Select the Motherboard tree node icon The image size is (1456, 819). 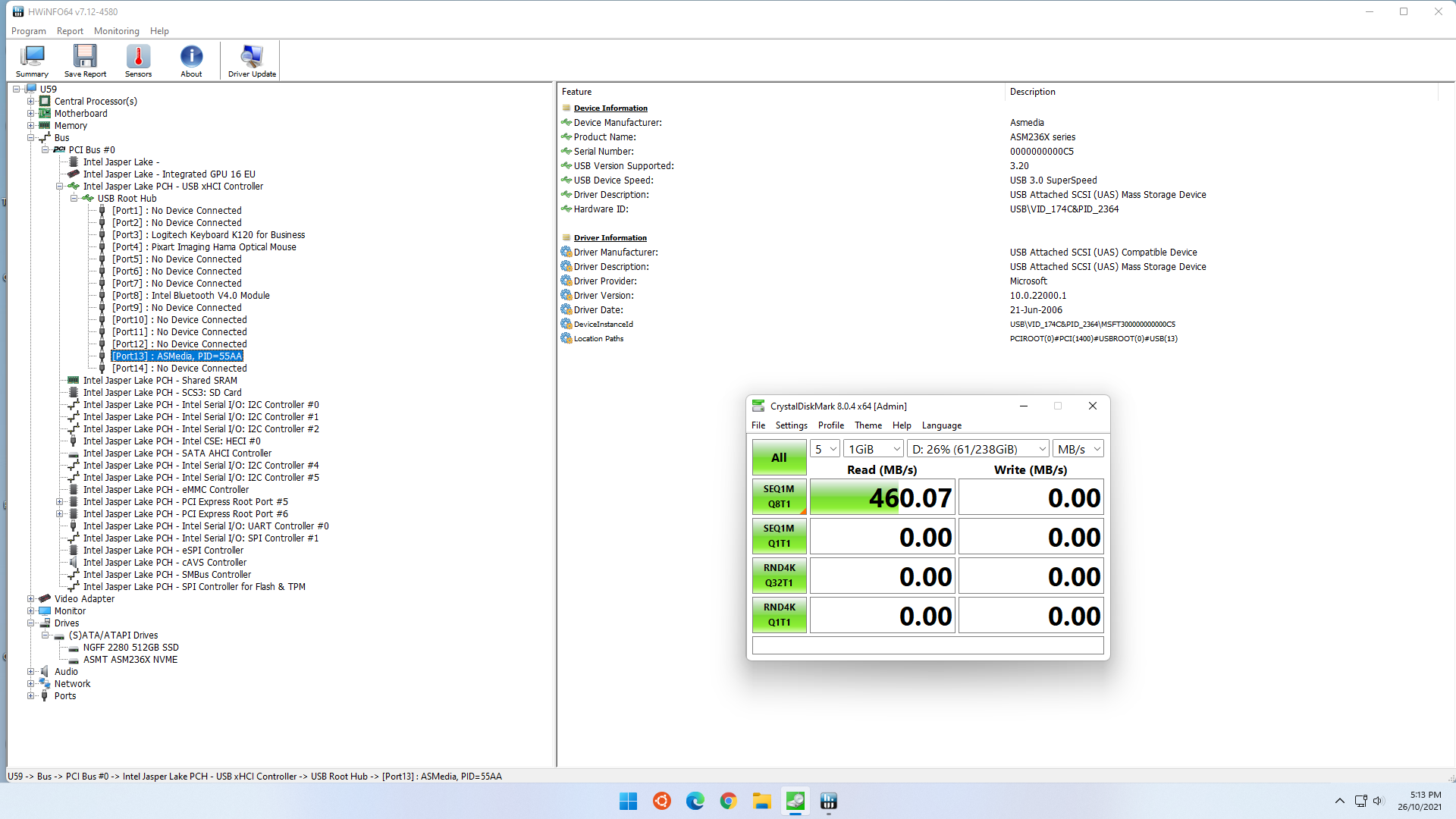tap(45, 113)
